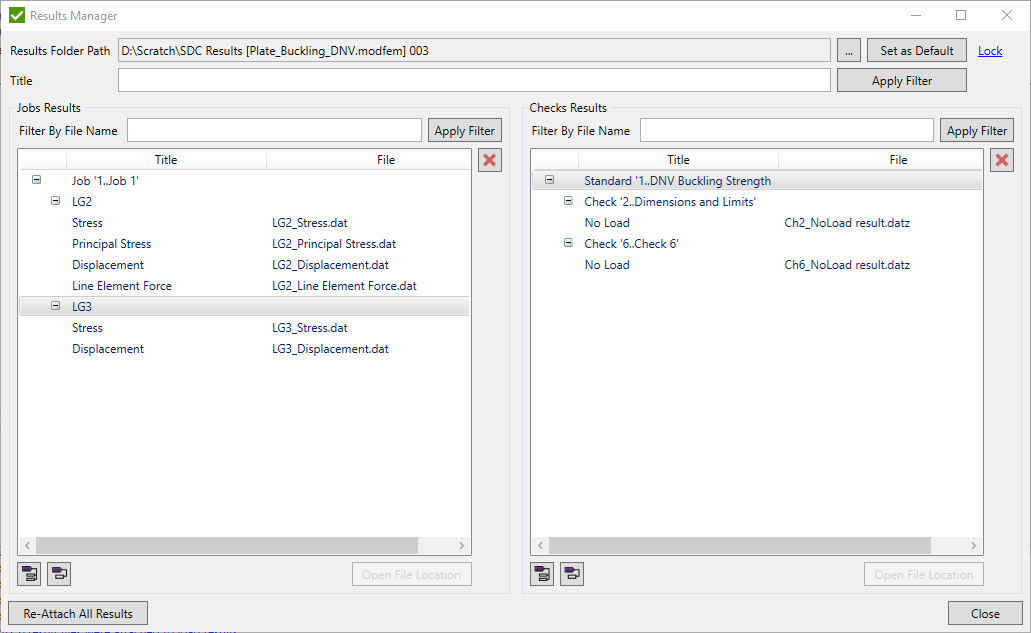Click the Title input field at top
1031x633 pixels.
pos(473,81)
